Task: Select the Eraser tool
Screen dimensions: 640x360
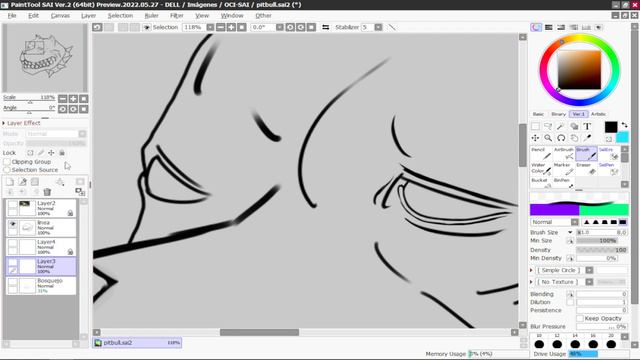Action: point(587,169)
